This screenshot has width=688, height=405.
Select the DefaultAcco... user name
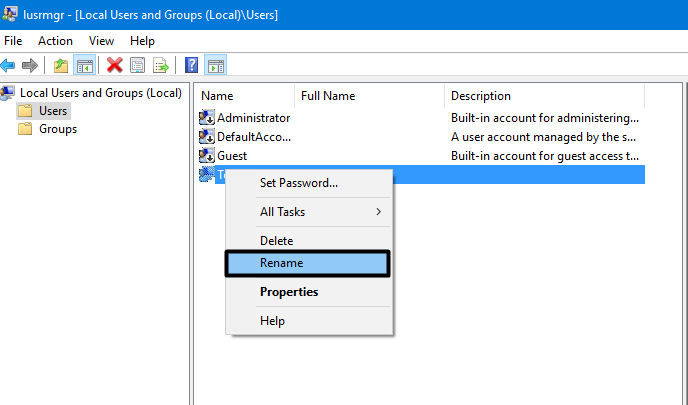click(x=254, y=137)
